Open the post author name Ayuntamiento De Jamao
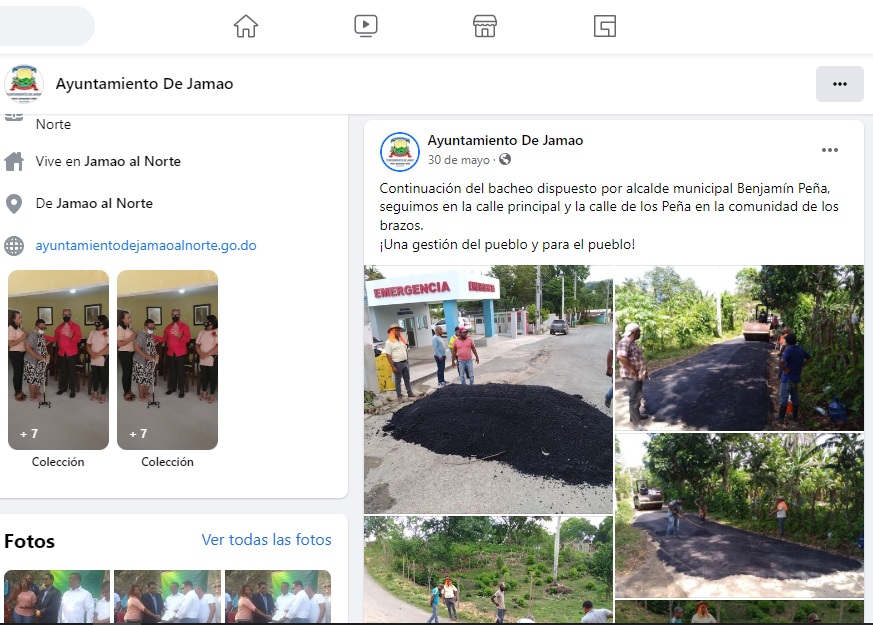The image size is (873, 625). coord(505,140)
